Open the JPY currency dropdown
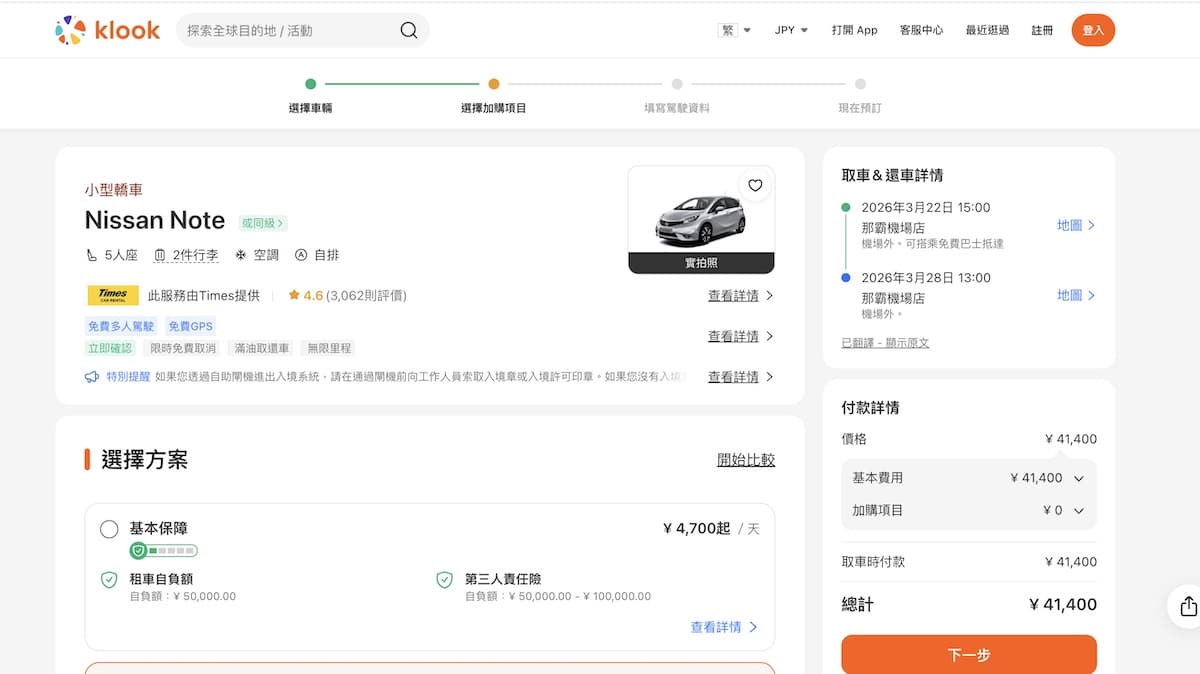 [791, 30]
